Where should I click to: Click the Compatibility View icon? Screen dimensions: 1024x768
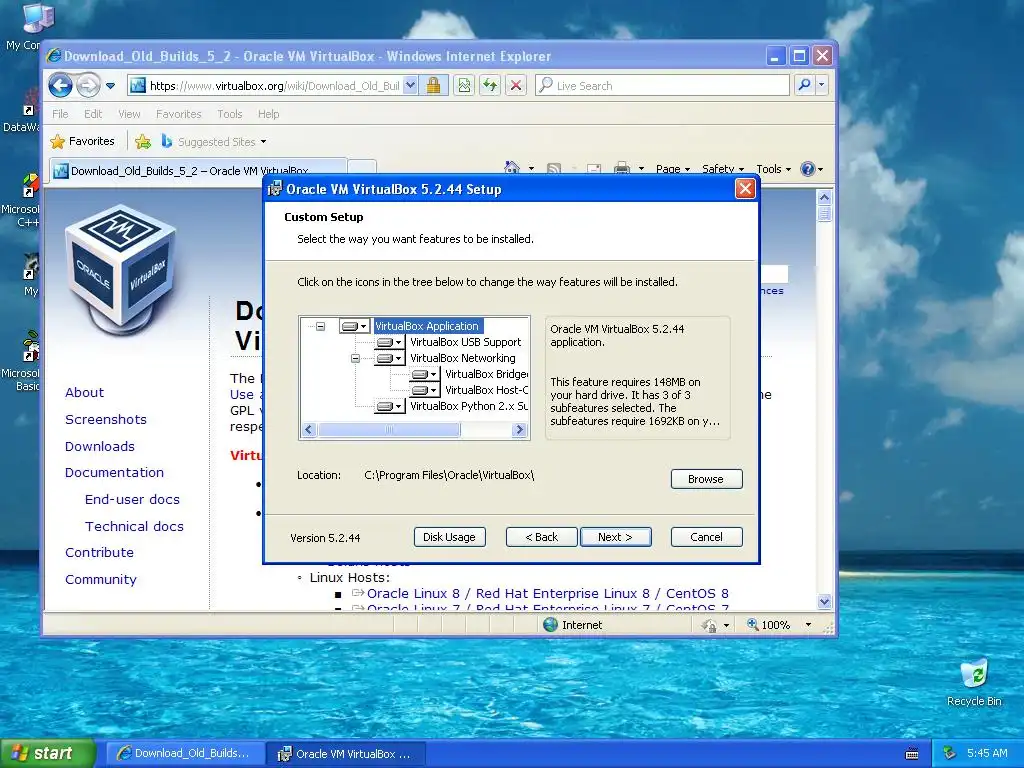(x=464, y=86)
